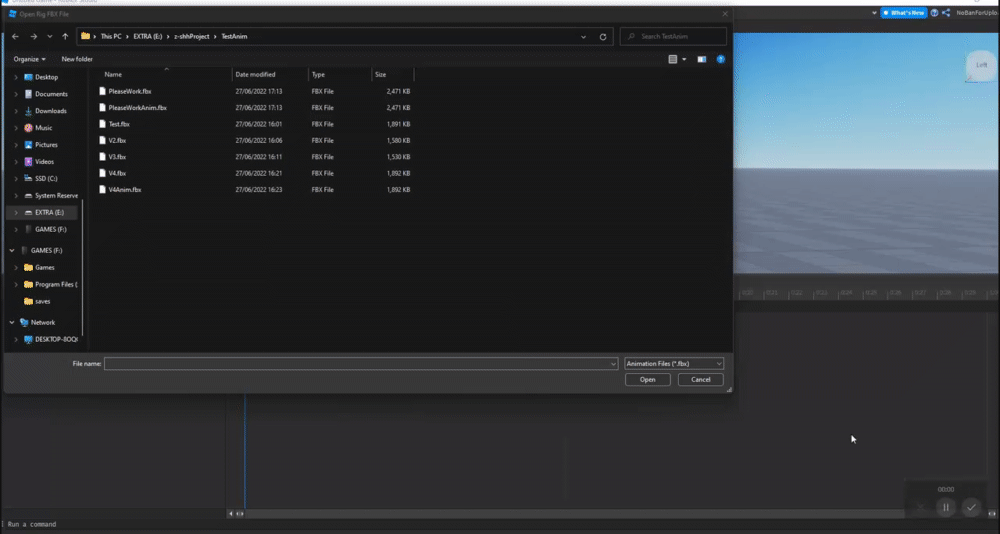Image resolution: width=1000 pixels, height=534 pixels.
Task: Create a New folder
Action: [77, 59]
